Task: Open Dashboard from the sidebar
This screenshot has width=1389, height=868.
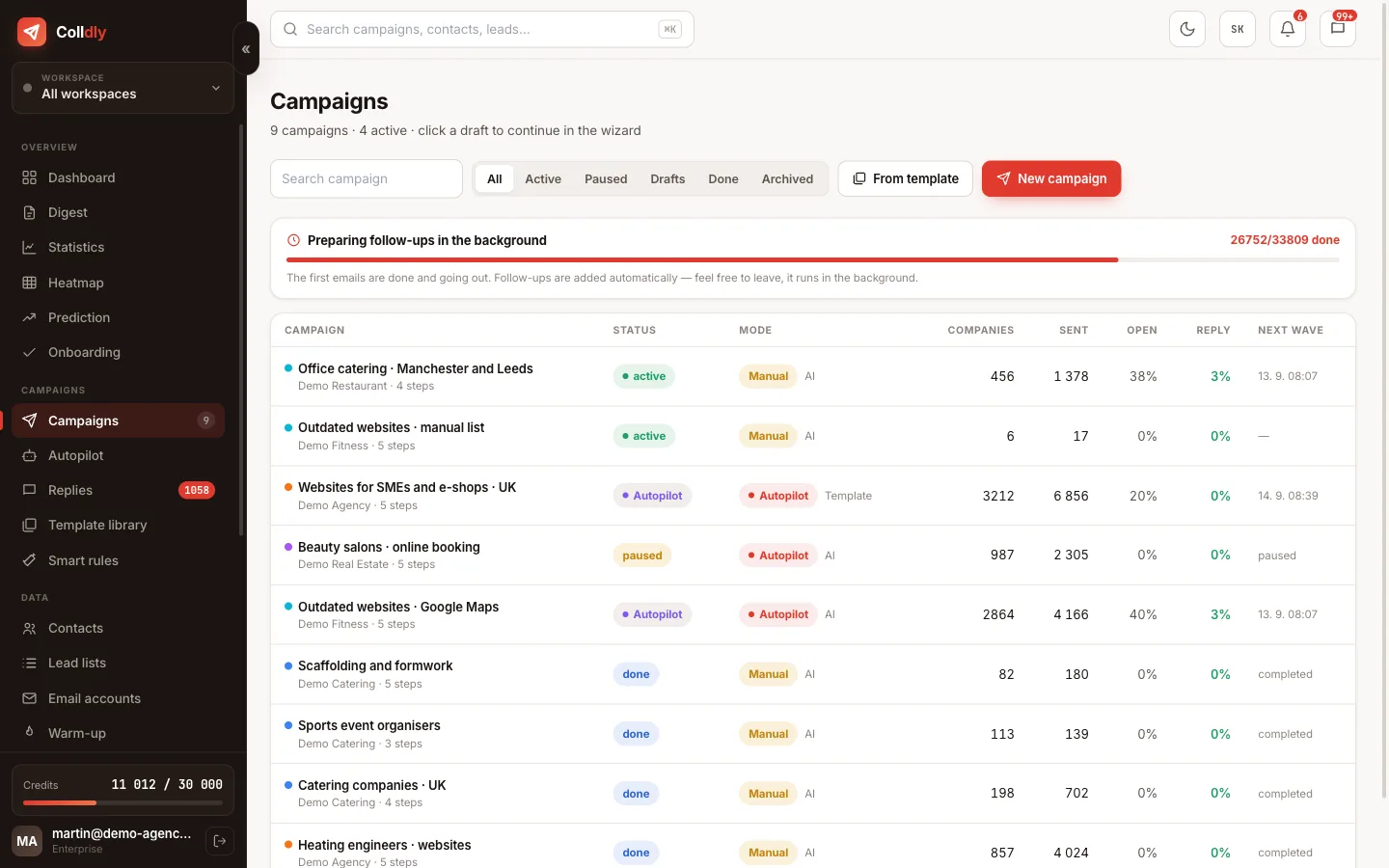Action: click(x=118, y=177)
